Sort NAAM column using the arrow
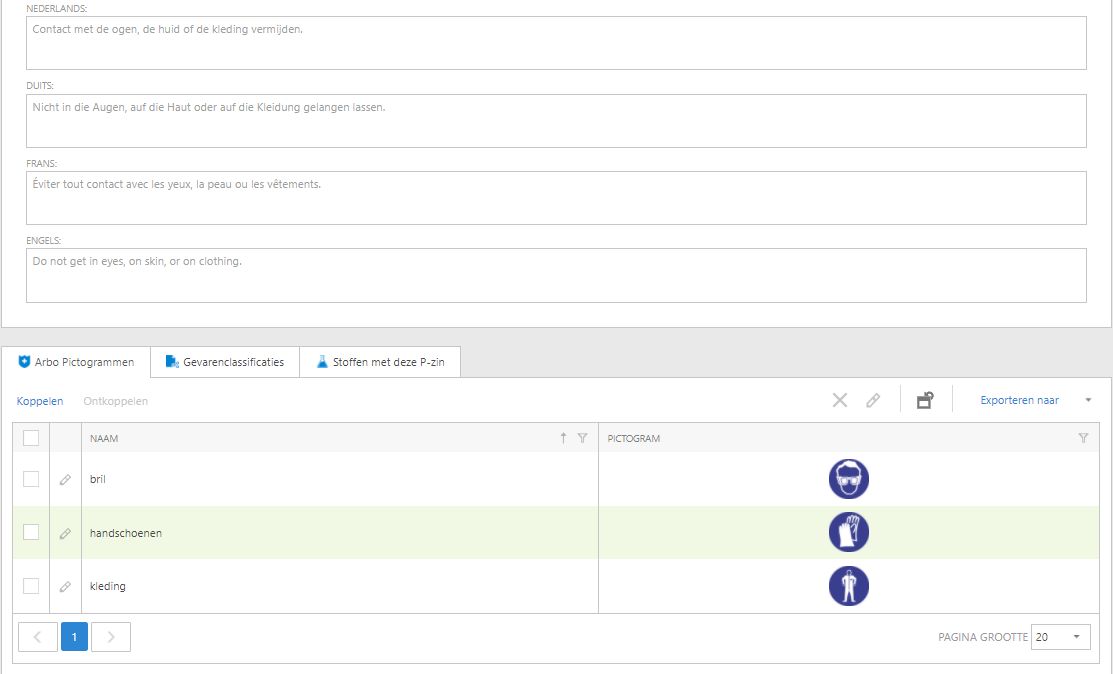 click(x=563, y=438)
